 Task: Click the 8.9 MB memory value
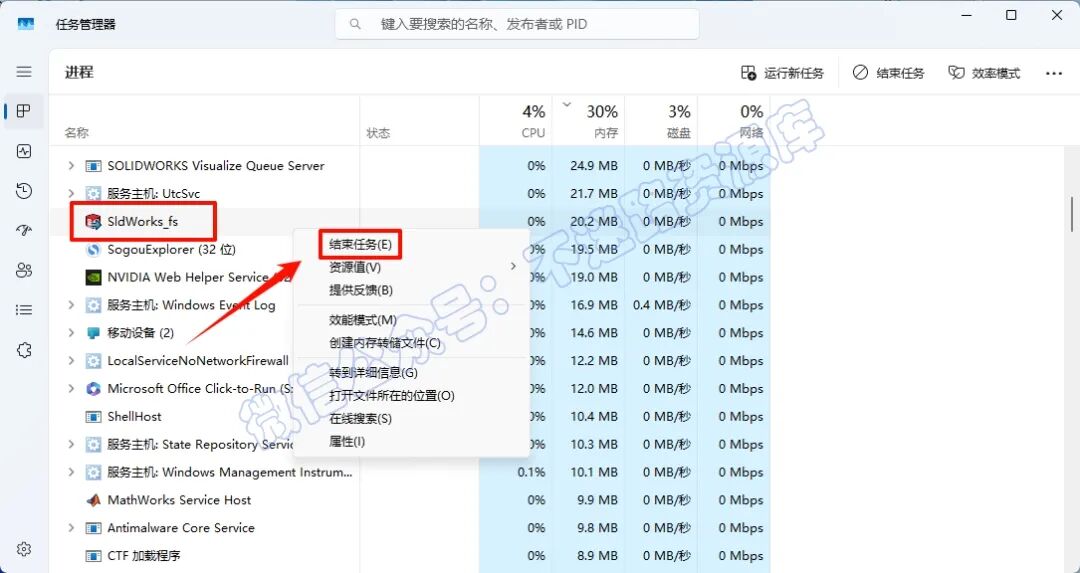coord(598,556)
